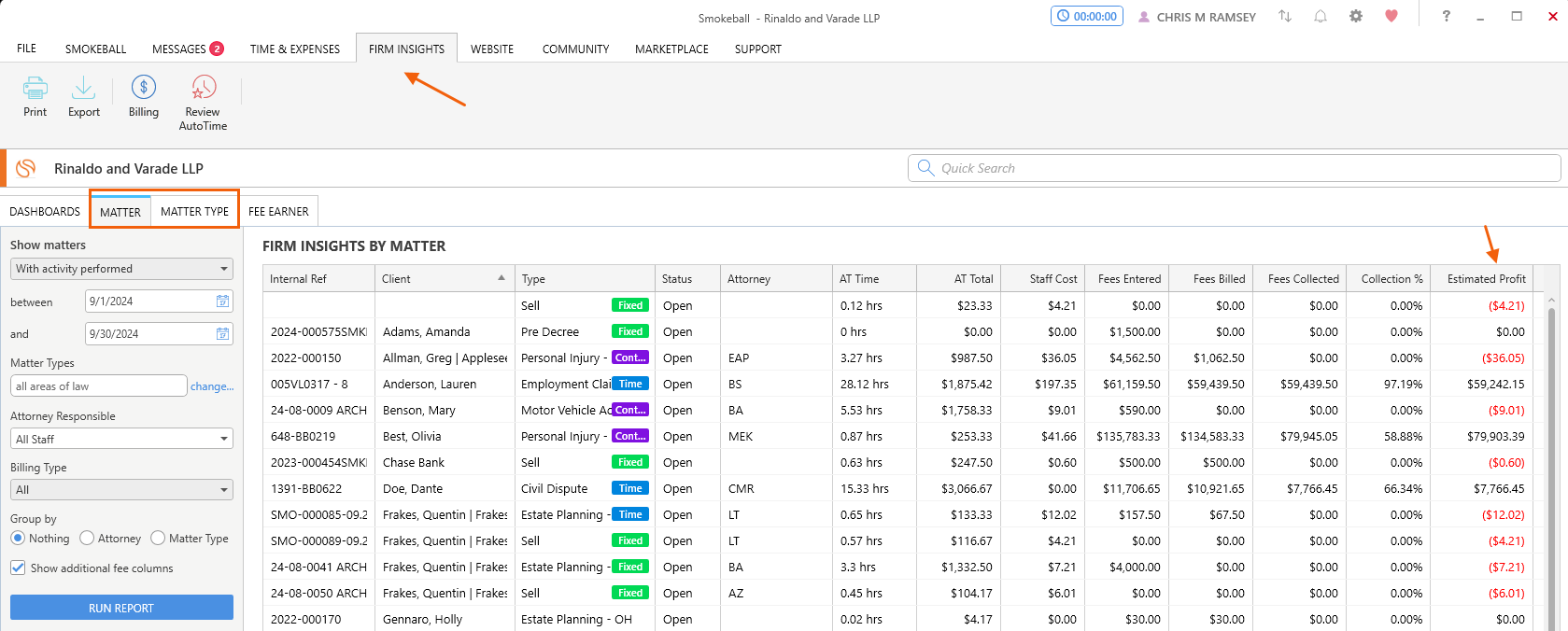The image size is (1568, 631).
Task: Open TIME & EXPENSES tab
Action: tap(295, 49)
